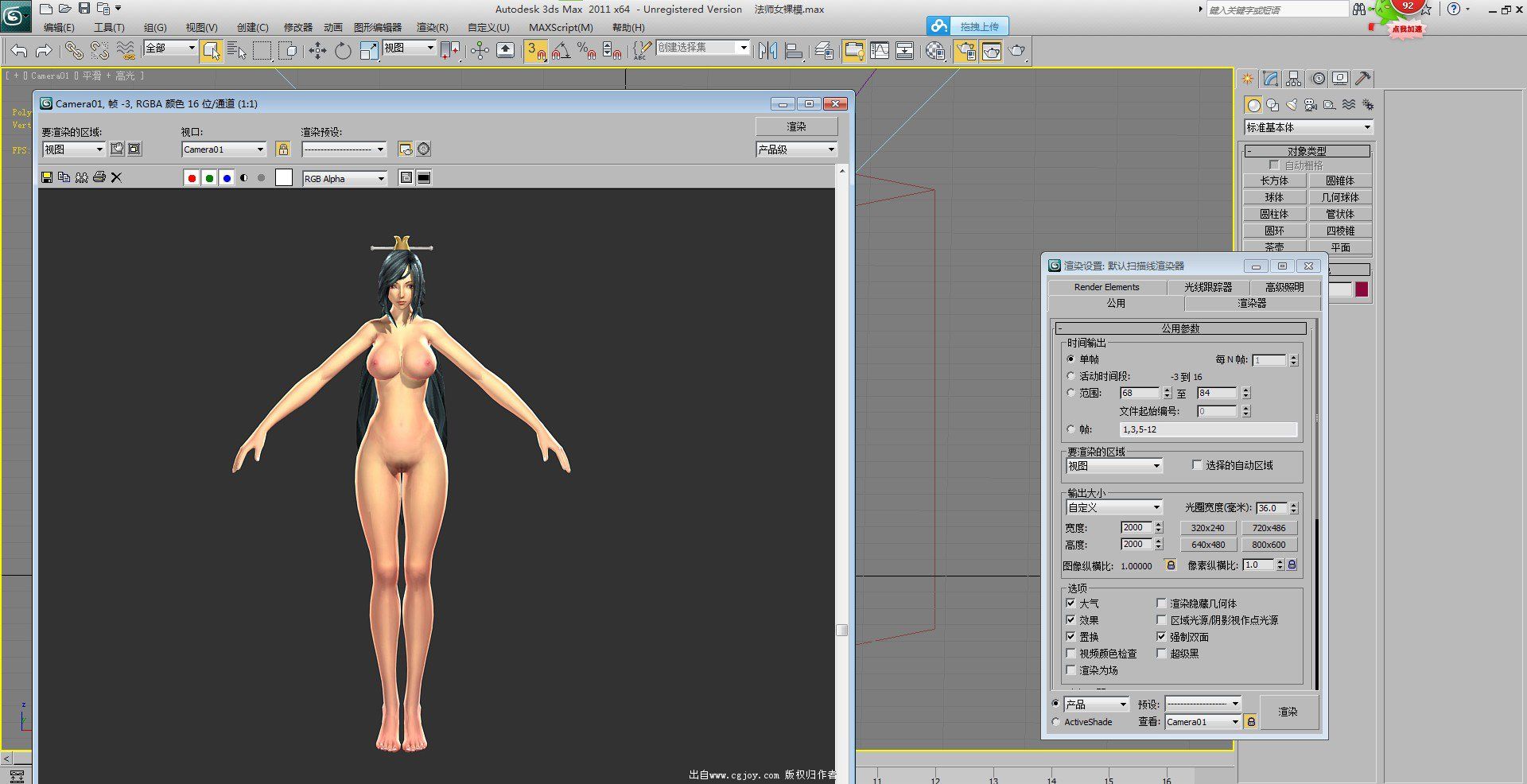Select the 单帧 single frame radio button

(x=1070, y=359)
